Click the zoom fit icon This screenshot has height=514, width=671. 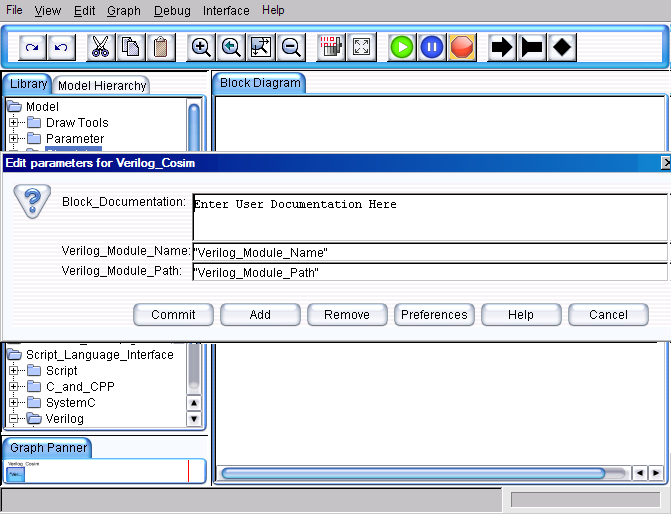pyautogui.click(x=261, y=47)
